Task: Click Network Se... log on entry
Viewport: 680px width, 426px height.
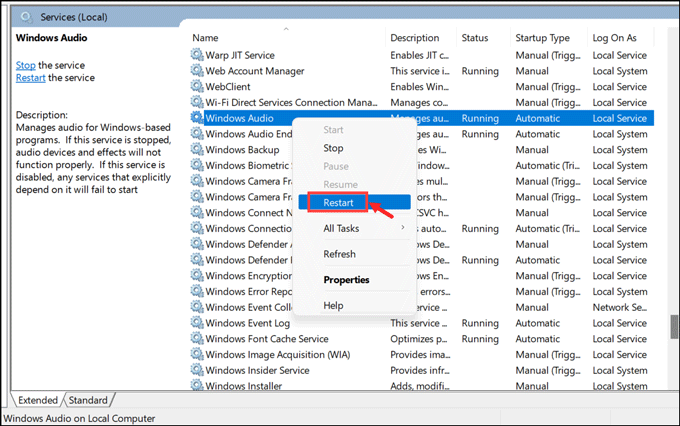Action: click(x=619, y=307)
